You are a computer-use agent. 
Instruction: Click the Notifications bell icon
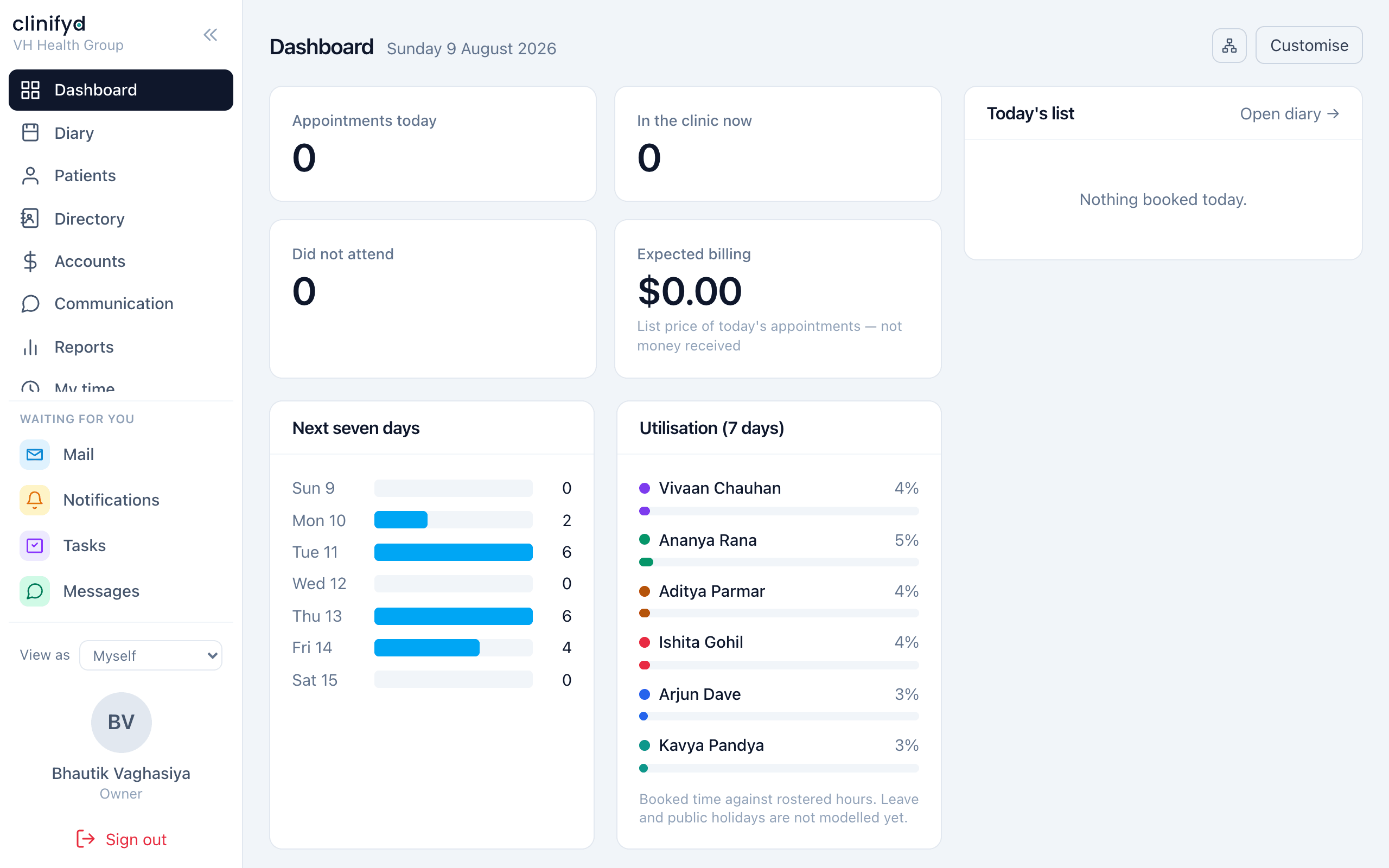[x=34, y=500]
